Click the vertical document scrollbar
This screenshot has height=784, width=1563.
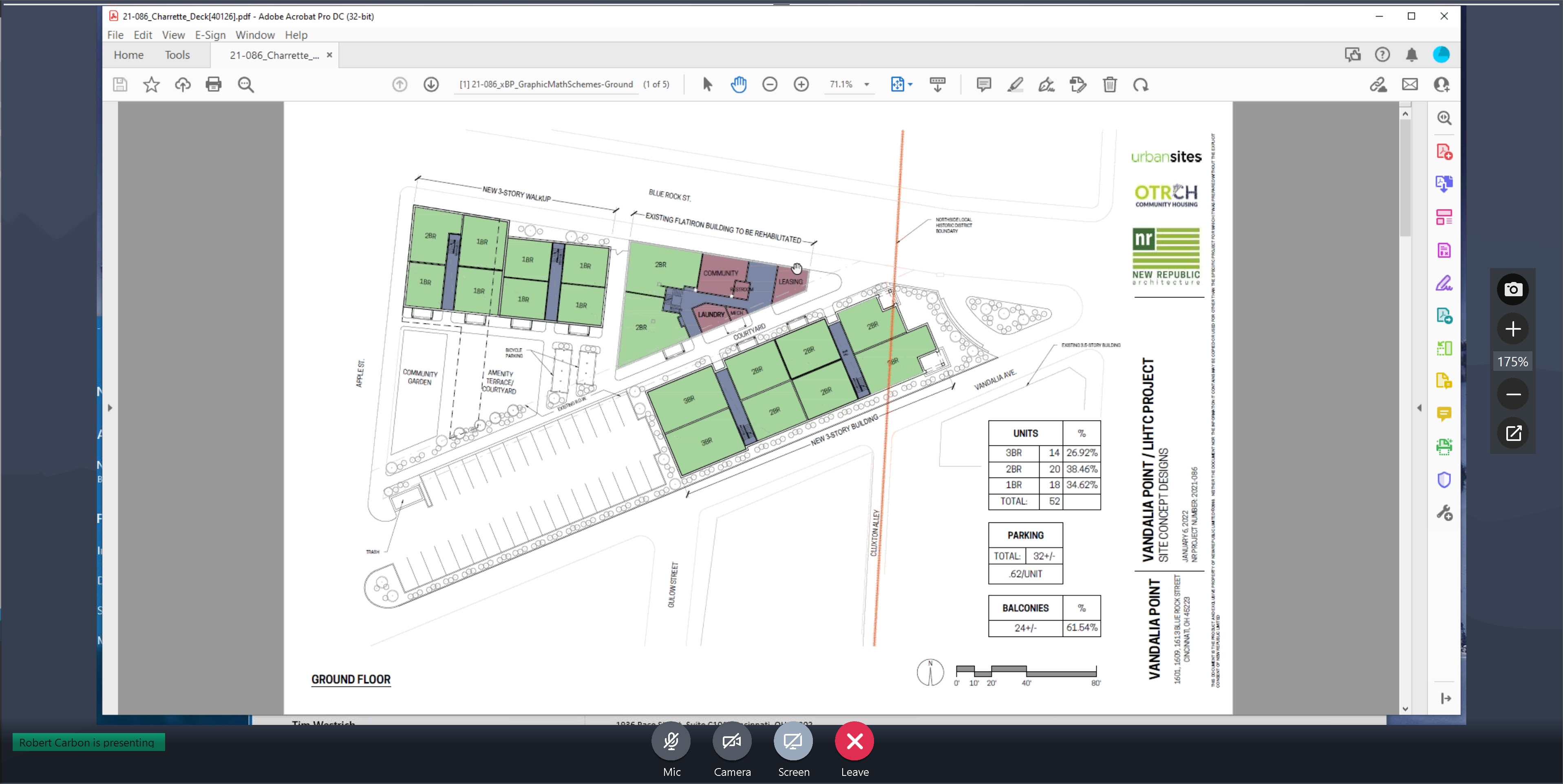1405,407
